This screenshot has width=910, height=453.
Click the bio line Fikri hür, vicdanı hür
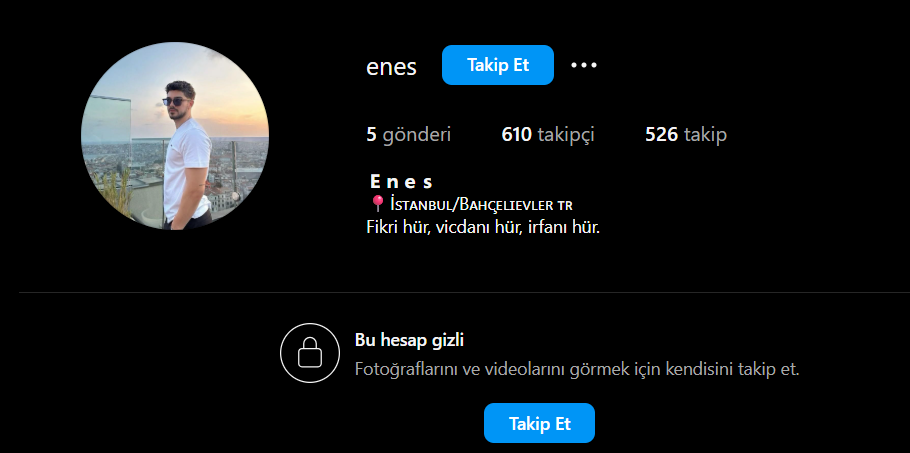click(x=483, y=227)
